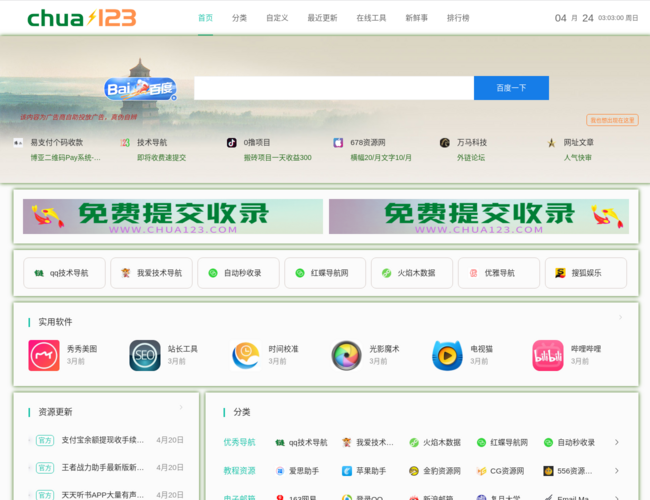
Task: Click 即将收费速提交 ad text
Action: pyautogui.click(x=162, y=158)
